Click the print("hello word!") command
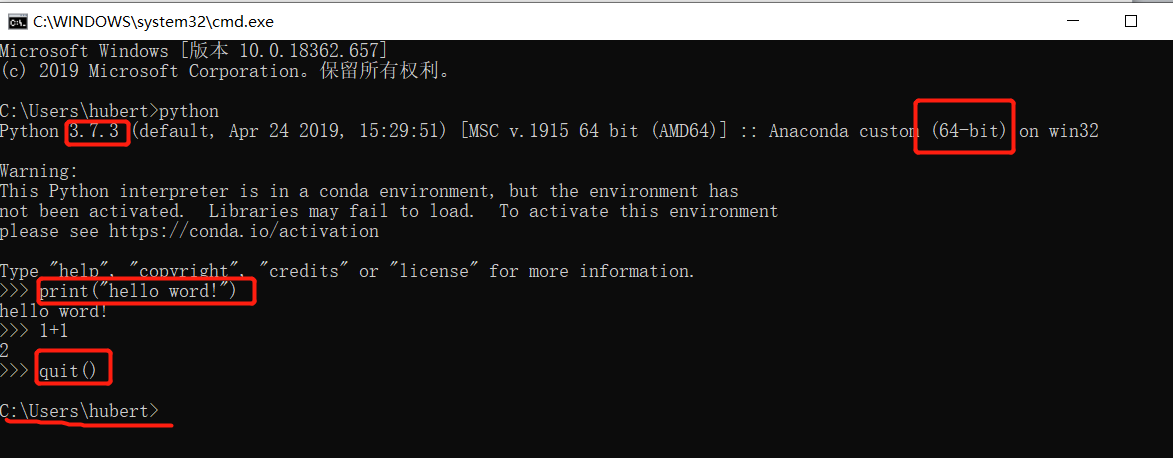This screenshot has width=1173, height=458. point(138,291)
